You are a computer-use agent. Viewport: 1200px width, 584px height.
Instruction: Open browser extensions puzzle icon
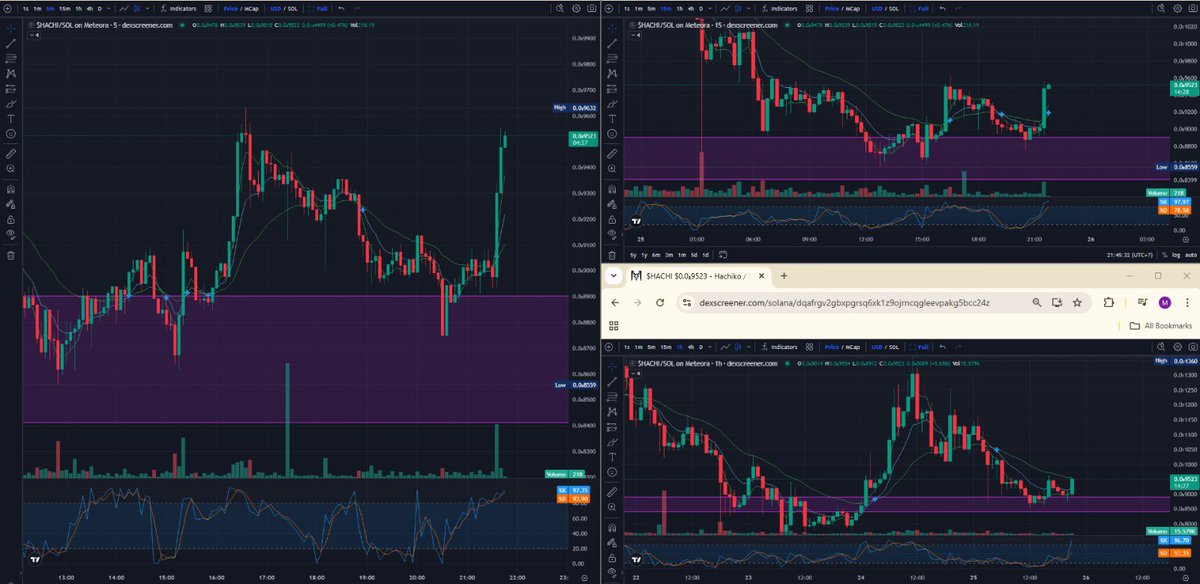1109,302
